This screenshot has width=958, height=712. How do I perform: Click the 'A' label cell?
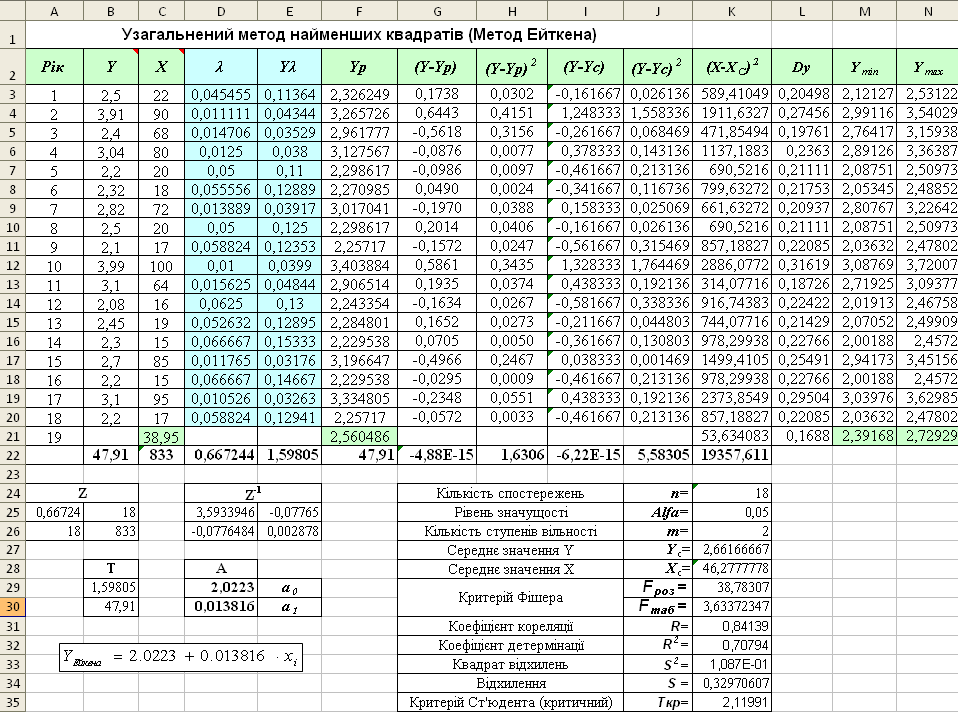[x=221, y=568]
